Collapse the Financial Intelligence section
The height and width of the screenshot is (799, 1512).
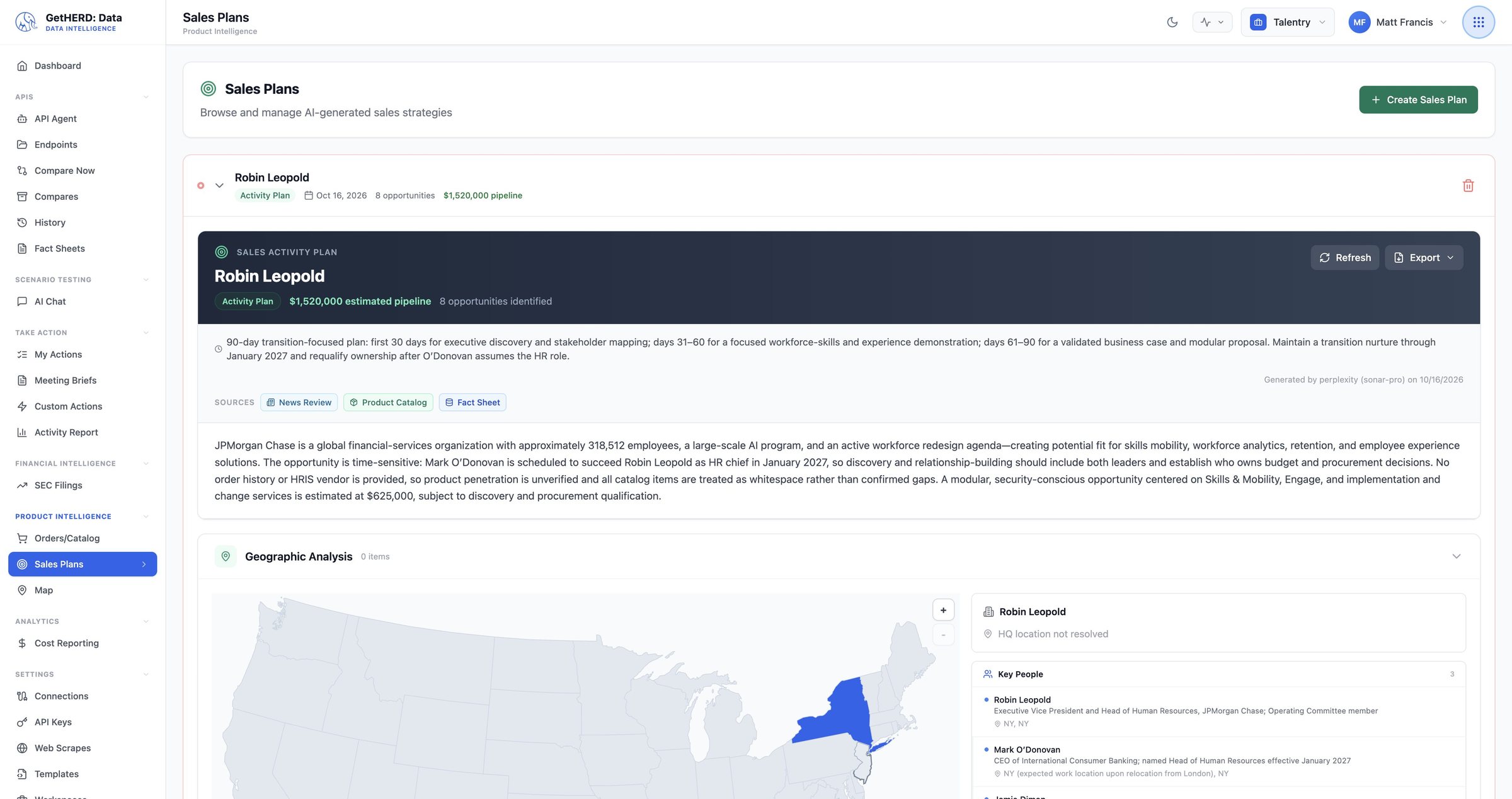146,464
